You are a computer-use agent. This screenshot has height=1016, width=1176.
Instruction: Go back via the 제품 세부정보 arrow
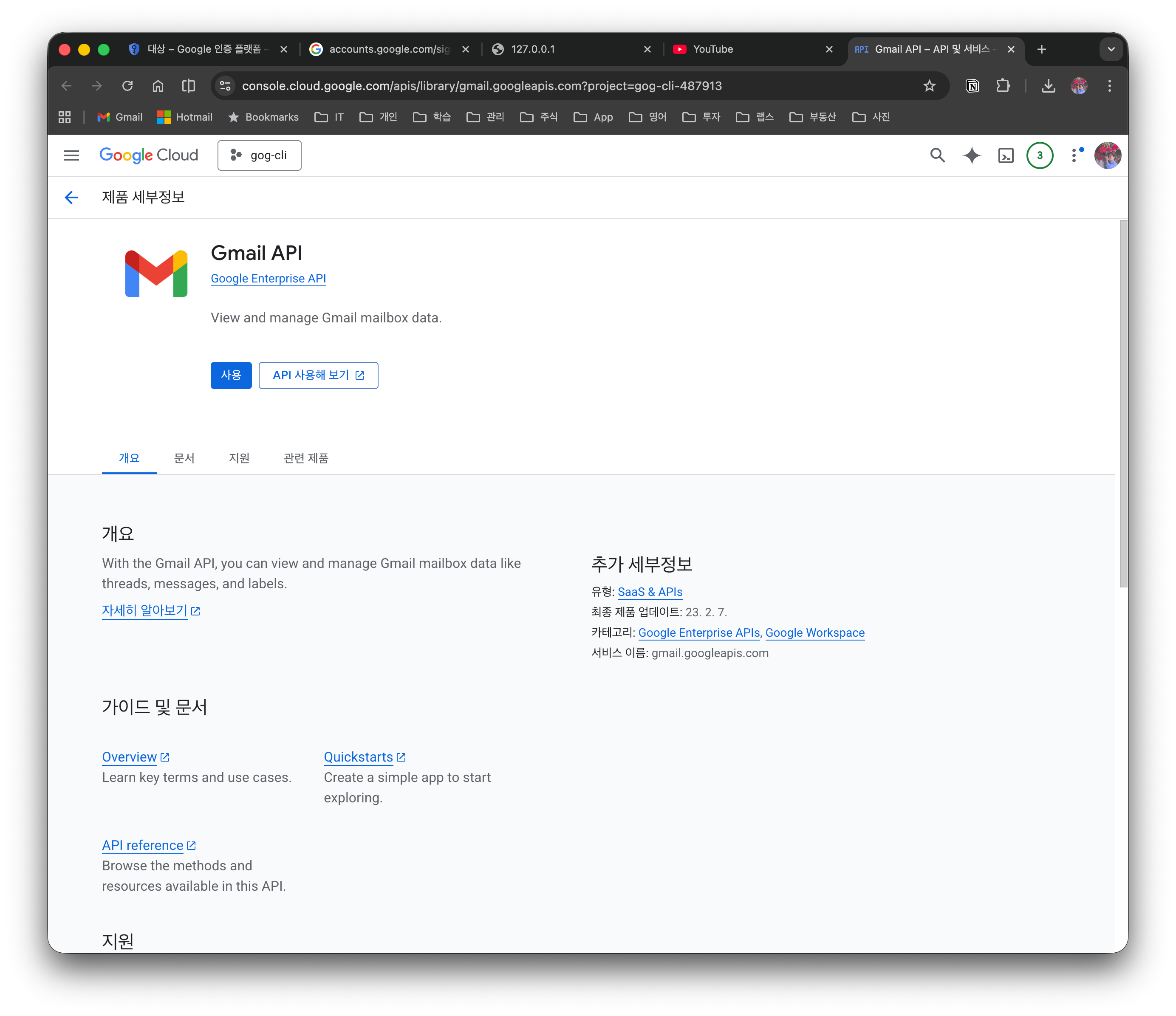(x=71, y=198)
